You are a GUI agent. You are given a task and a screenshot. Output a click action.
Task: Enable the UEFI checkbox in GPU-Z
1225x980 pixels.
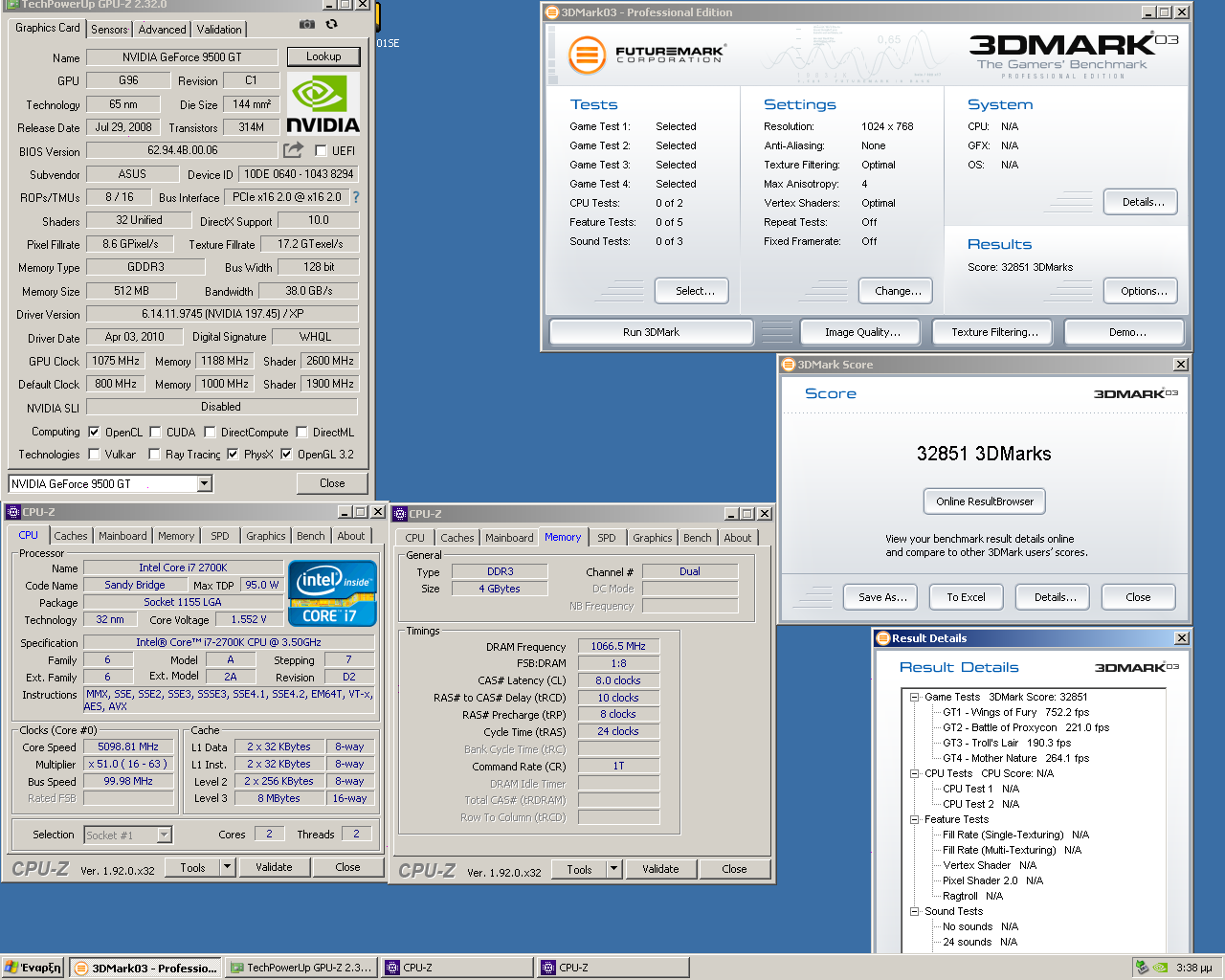point(321,150)
